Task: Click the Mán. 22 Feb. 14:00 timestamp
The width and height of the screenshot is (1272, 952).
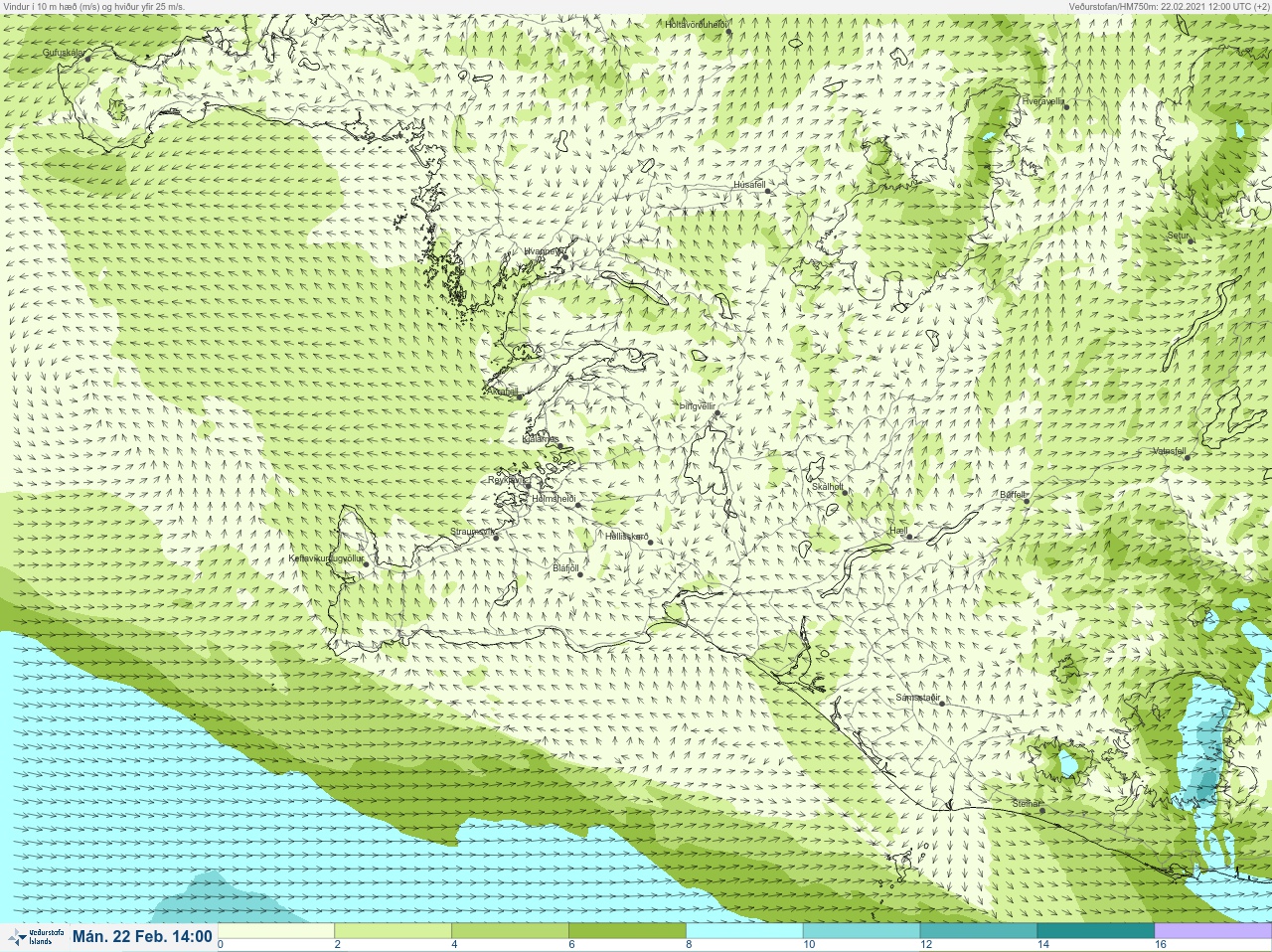Action: click(142, 936)
